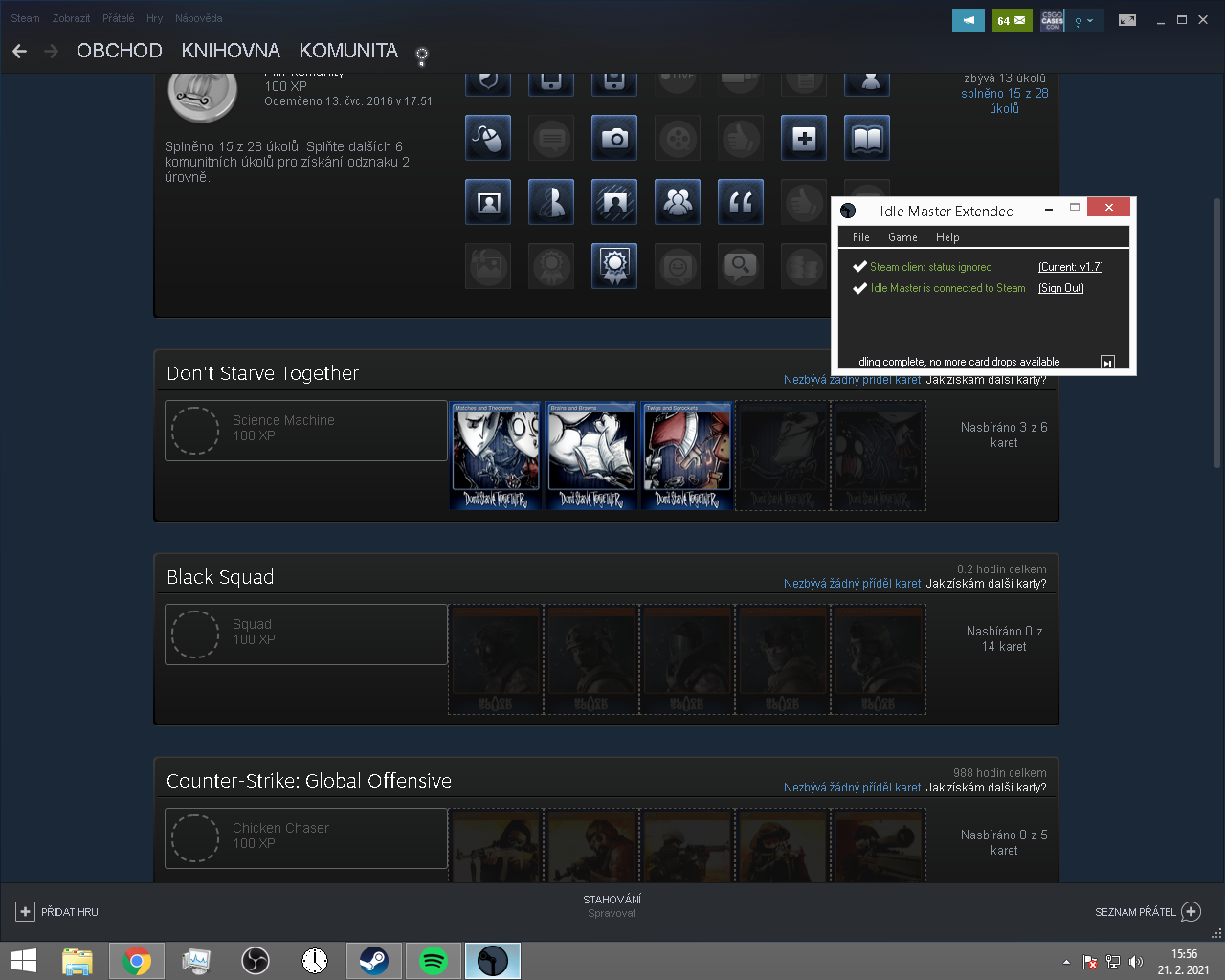The image size is (1225, 980).
Task: Go to the OBCHOD tab
Action: pos(120,51)
